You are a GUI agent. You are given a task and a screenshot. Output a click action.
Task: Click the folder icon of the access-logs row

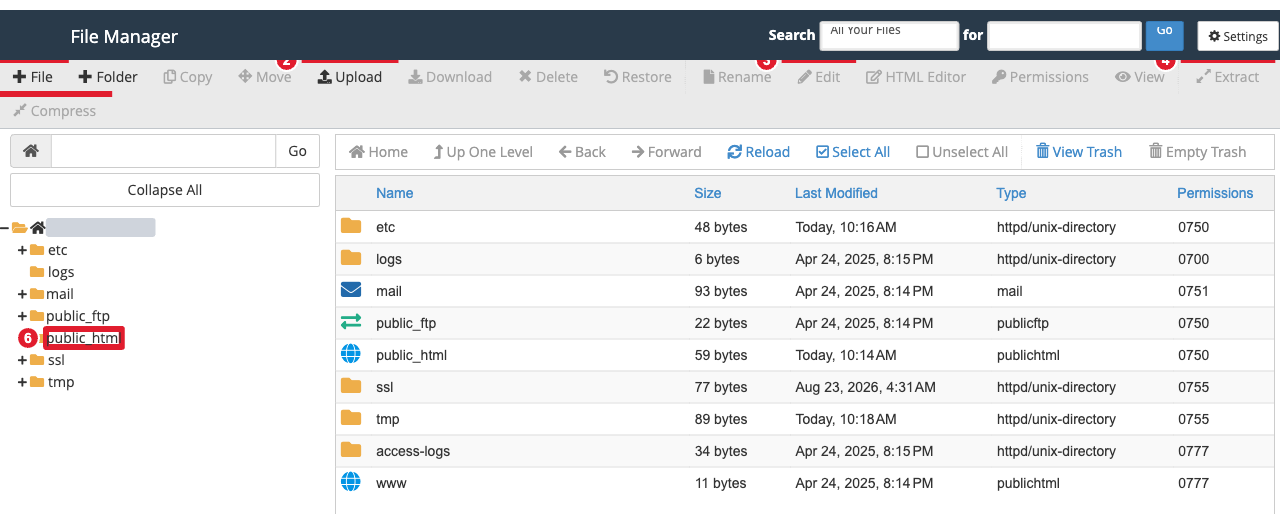point(351,450)
